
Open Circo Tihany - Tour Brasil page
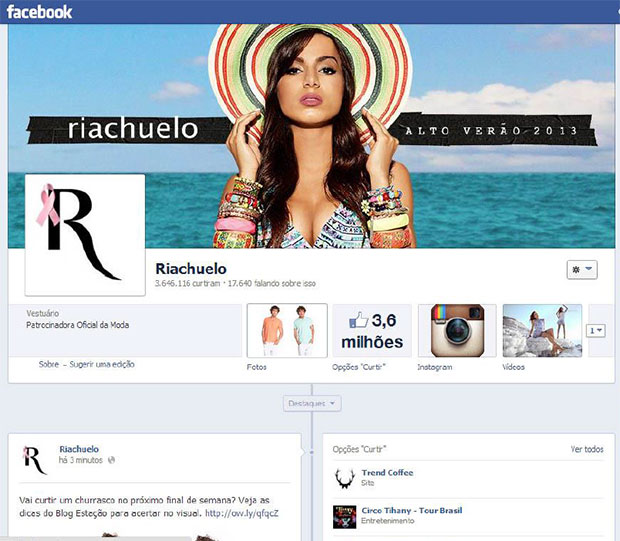(x=412, y=511)
